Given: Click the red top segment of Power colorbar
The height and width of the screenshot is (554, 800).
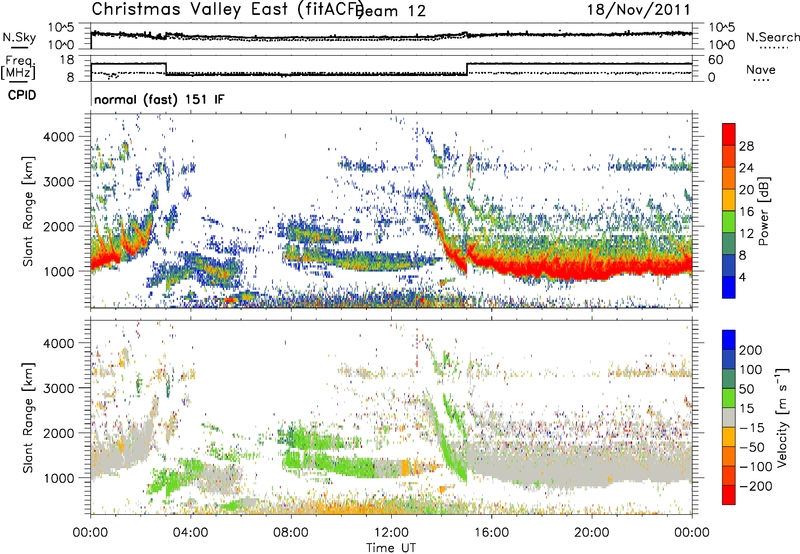Looking at the screenshot, I should (729, 134).
